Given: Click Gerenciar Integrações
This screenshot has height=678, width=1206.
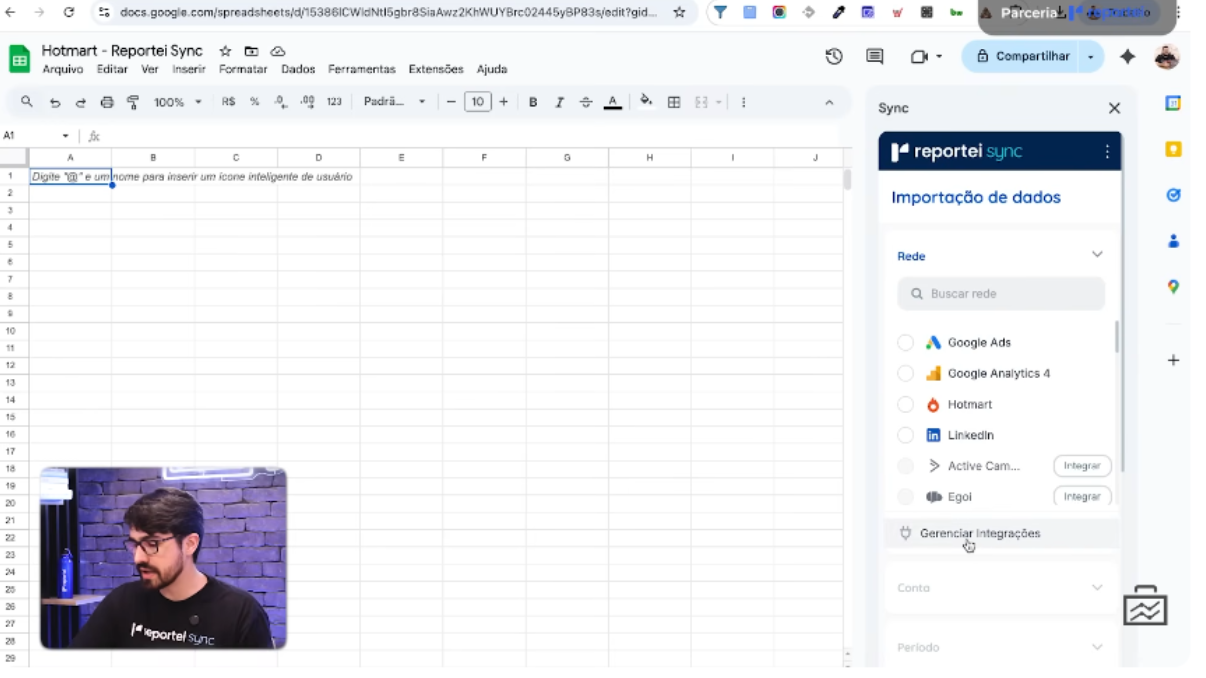Looking at the screenshot, I should (979, 534).
